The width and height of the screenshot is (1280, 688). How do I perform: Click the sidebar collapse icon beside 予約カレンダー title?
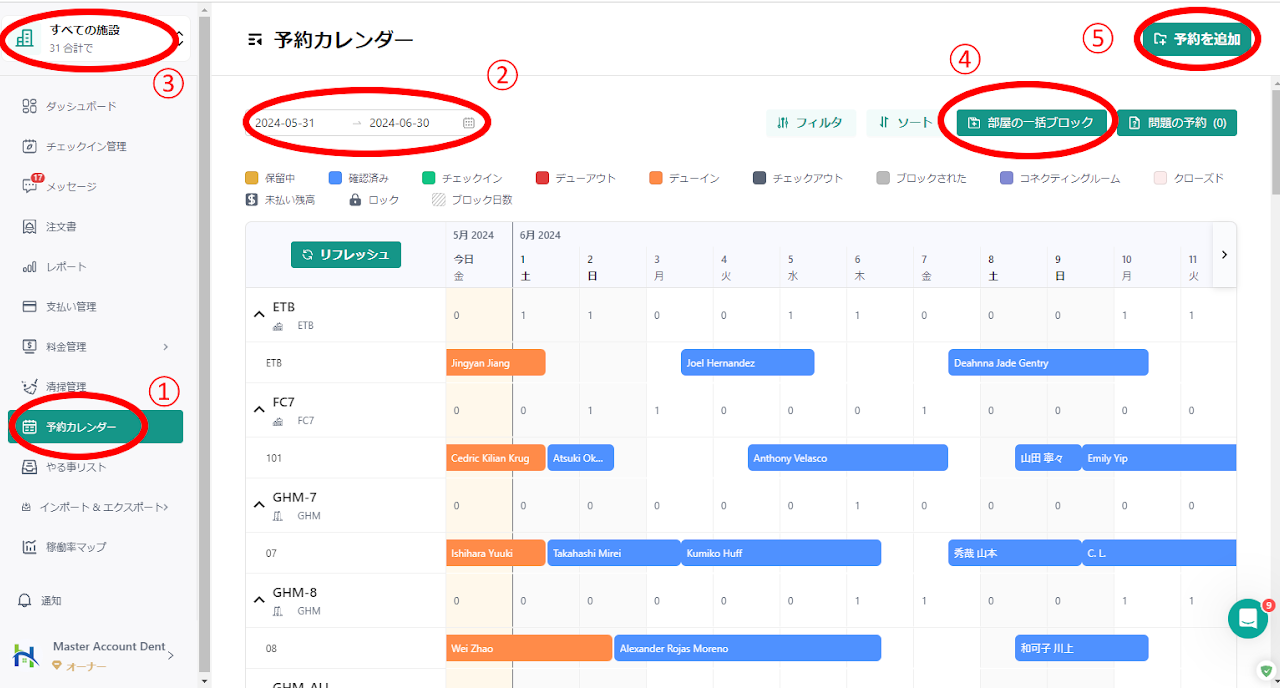coord(256,40)
